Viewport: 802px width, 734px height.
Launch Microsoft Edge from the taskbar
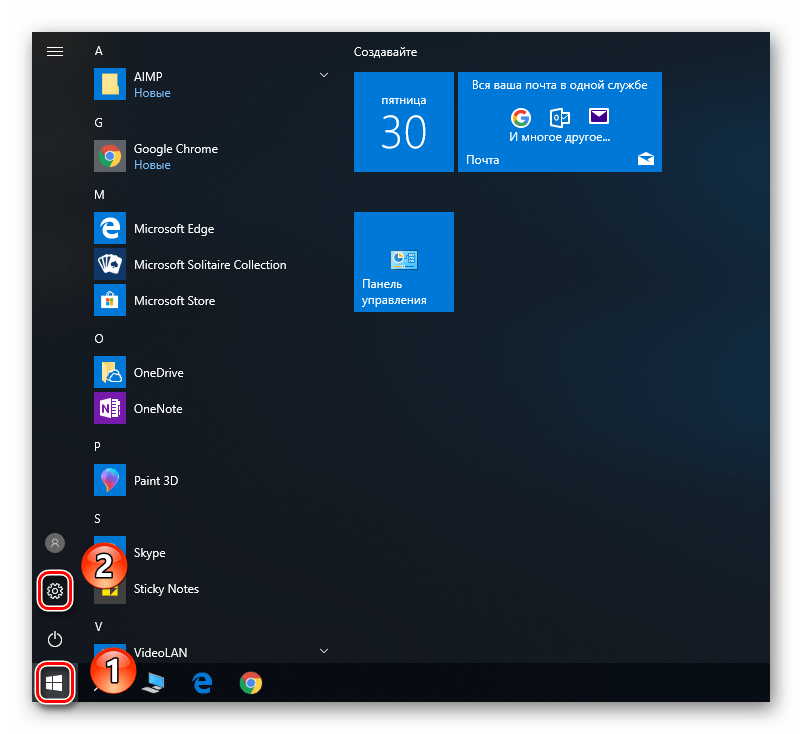click(203, 683)
